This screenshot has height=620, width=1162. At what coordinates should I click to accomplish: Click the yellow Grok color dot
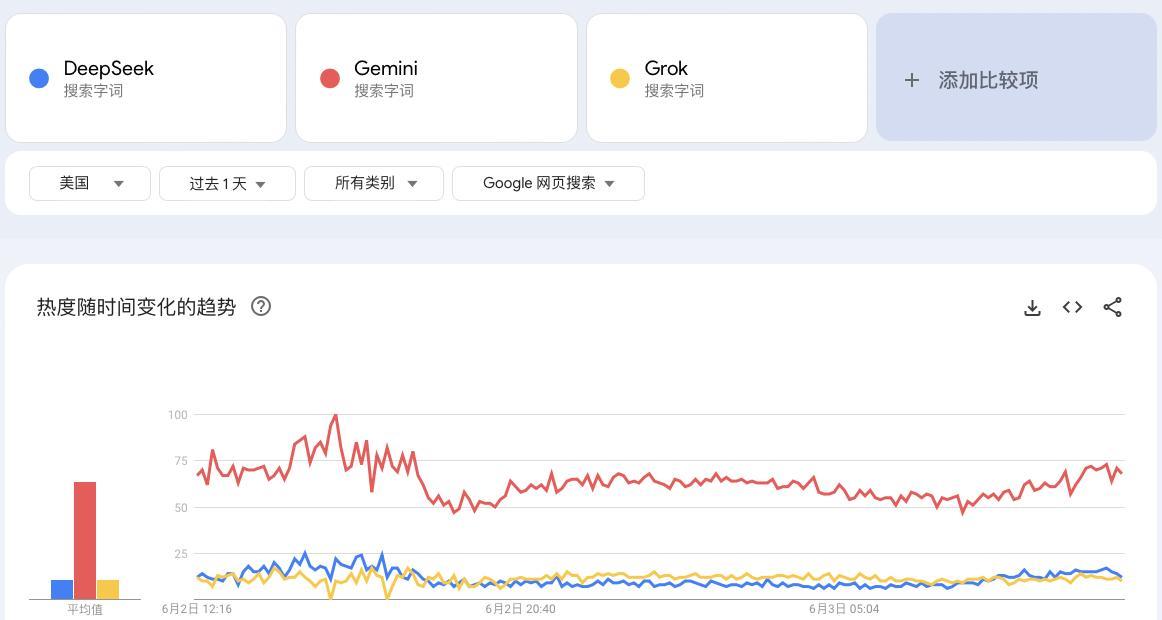[620, 78]
